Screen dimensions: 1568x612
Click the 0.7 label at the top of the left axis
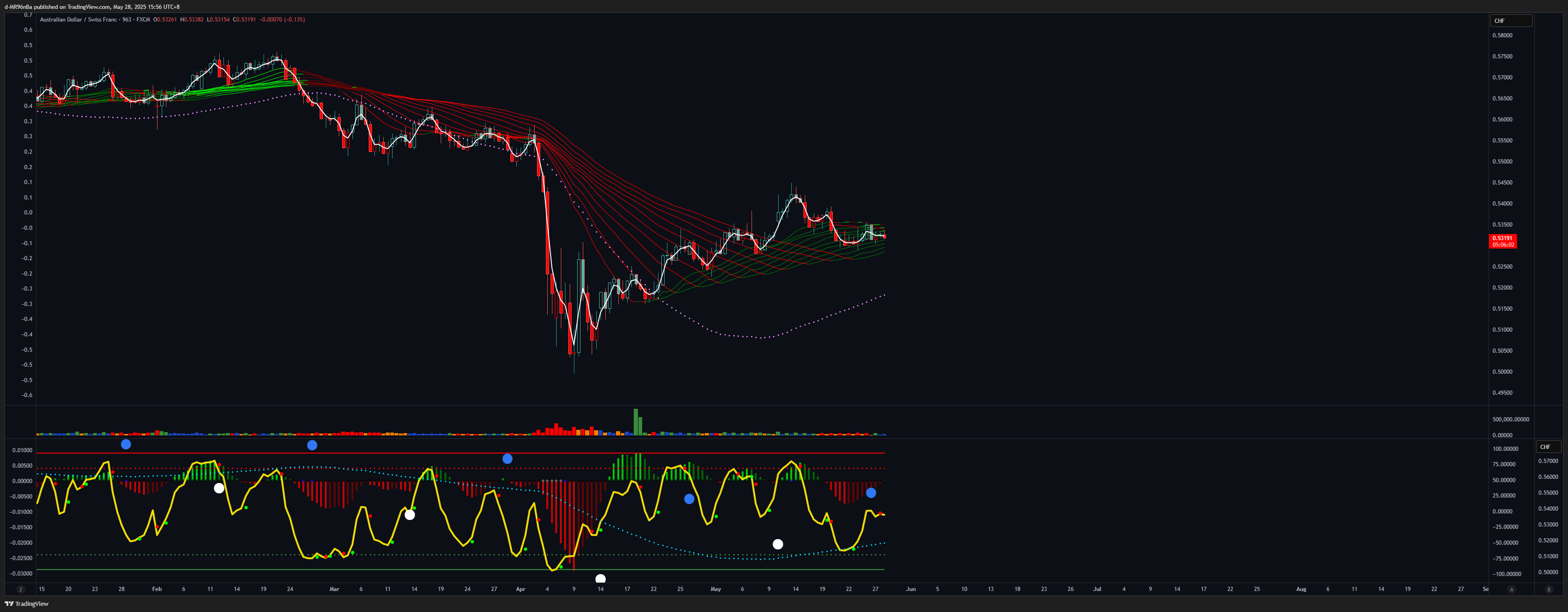(x=28, y=14)
